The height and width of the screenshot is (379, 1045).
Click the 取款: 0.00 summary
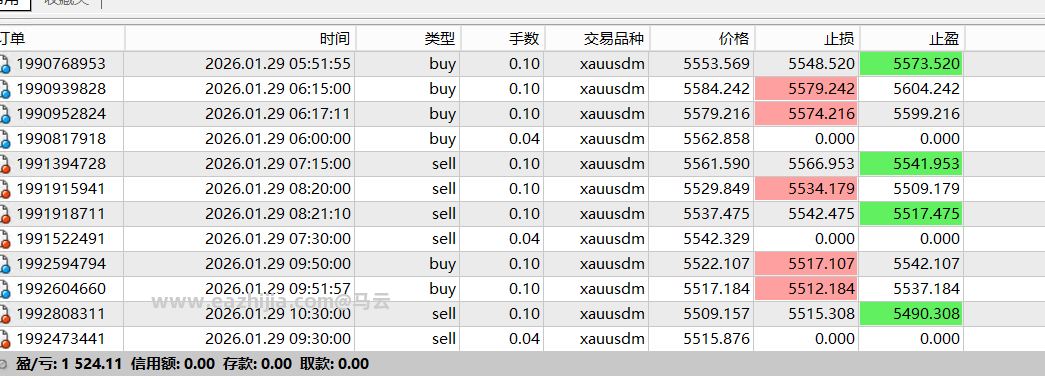[335, 364]
